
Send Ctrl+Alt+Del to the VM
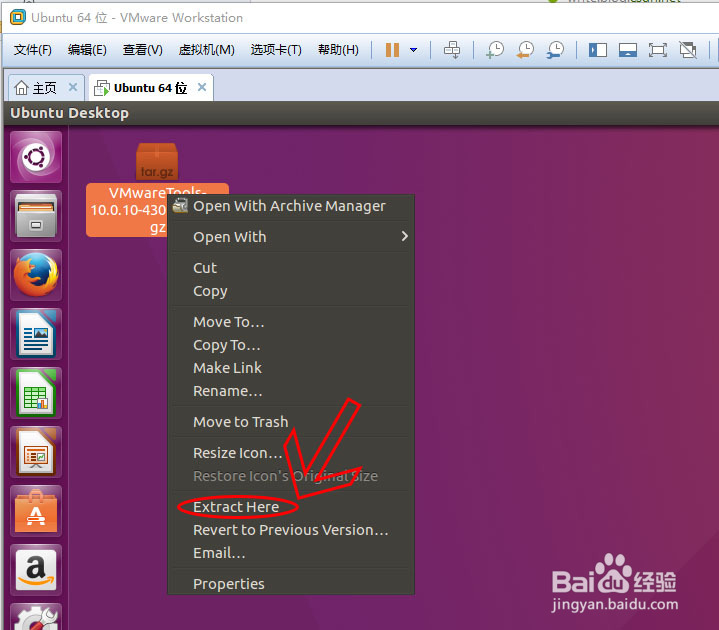452,50
